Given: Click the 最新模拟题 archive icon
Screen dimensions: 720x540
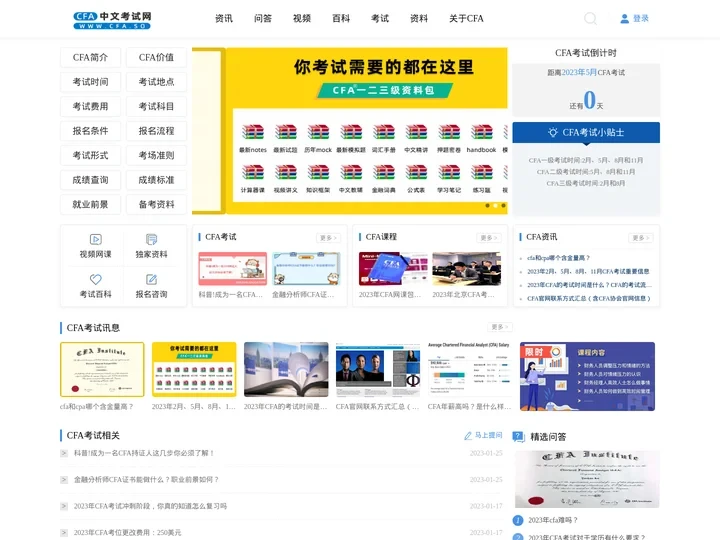Looking at the screenshot, I should [351, 132].
